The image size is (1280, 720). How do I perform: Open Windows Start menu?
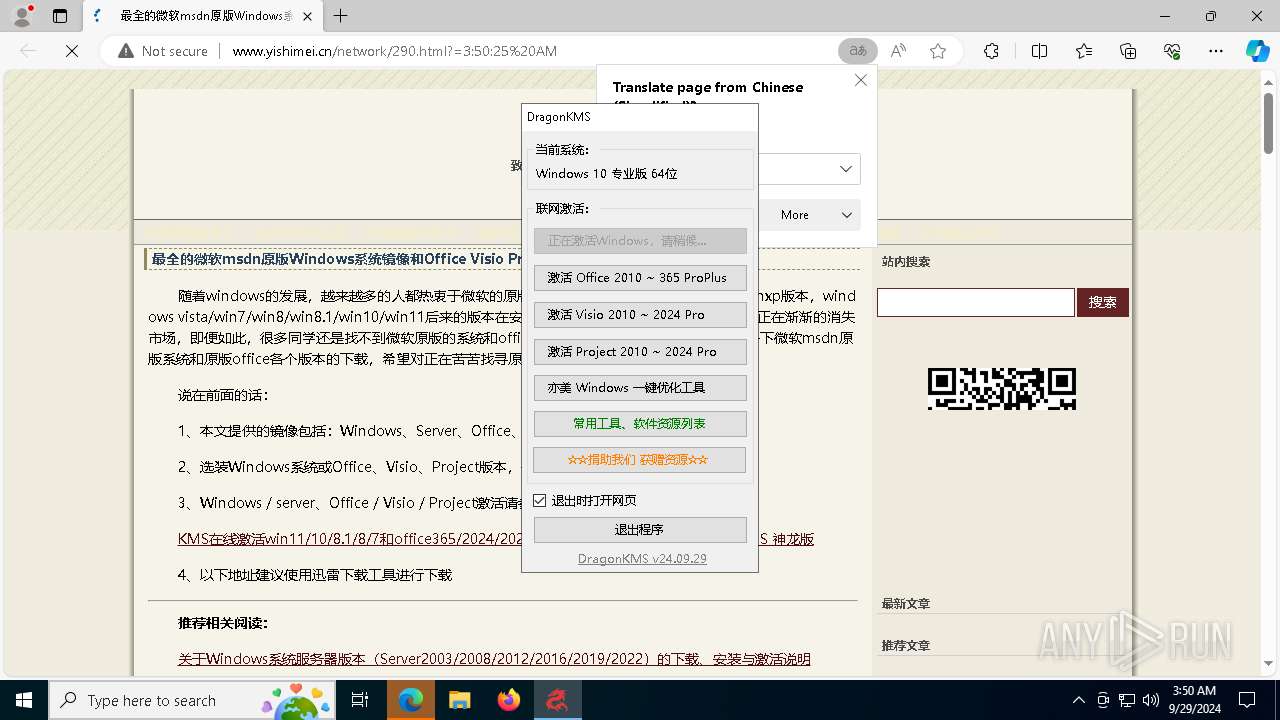click(x=24, y=700)
